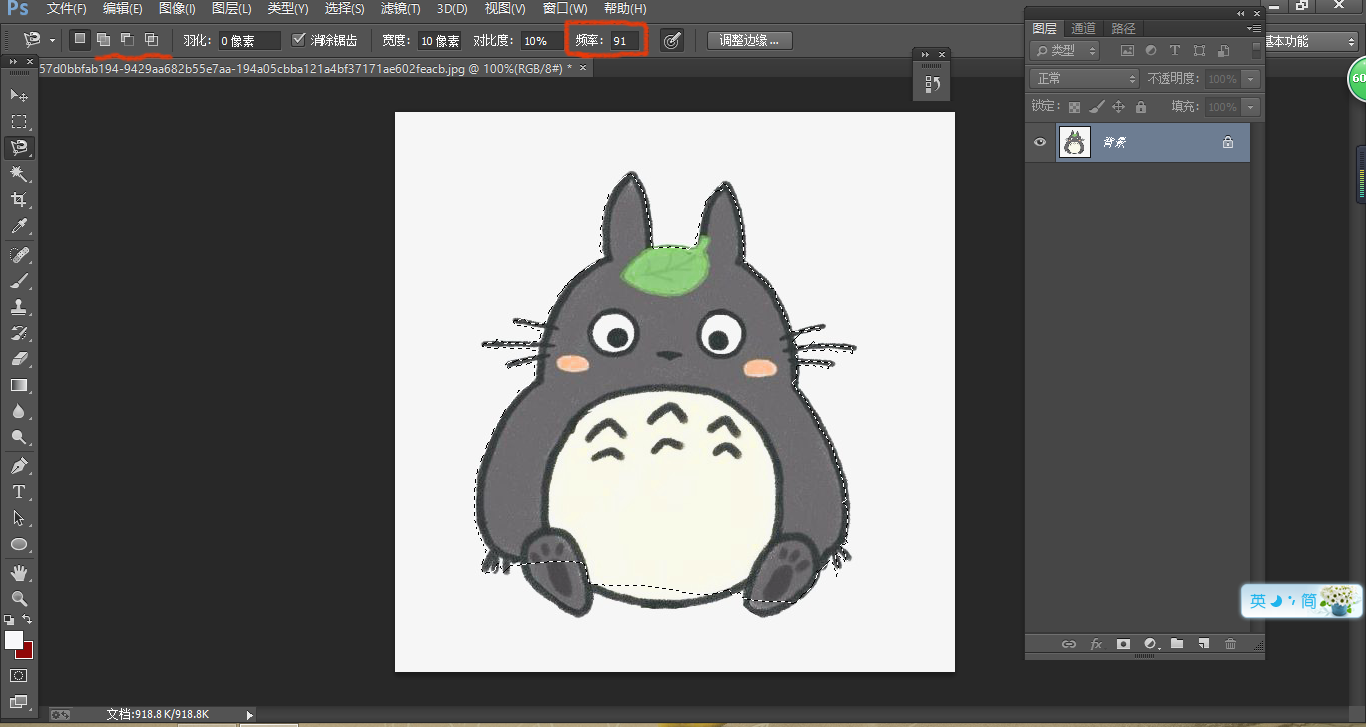Open the 视图(V) menu
The image size is (1366, 727).
[x=505, y=9]
